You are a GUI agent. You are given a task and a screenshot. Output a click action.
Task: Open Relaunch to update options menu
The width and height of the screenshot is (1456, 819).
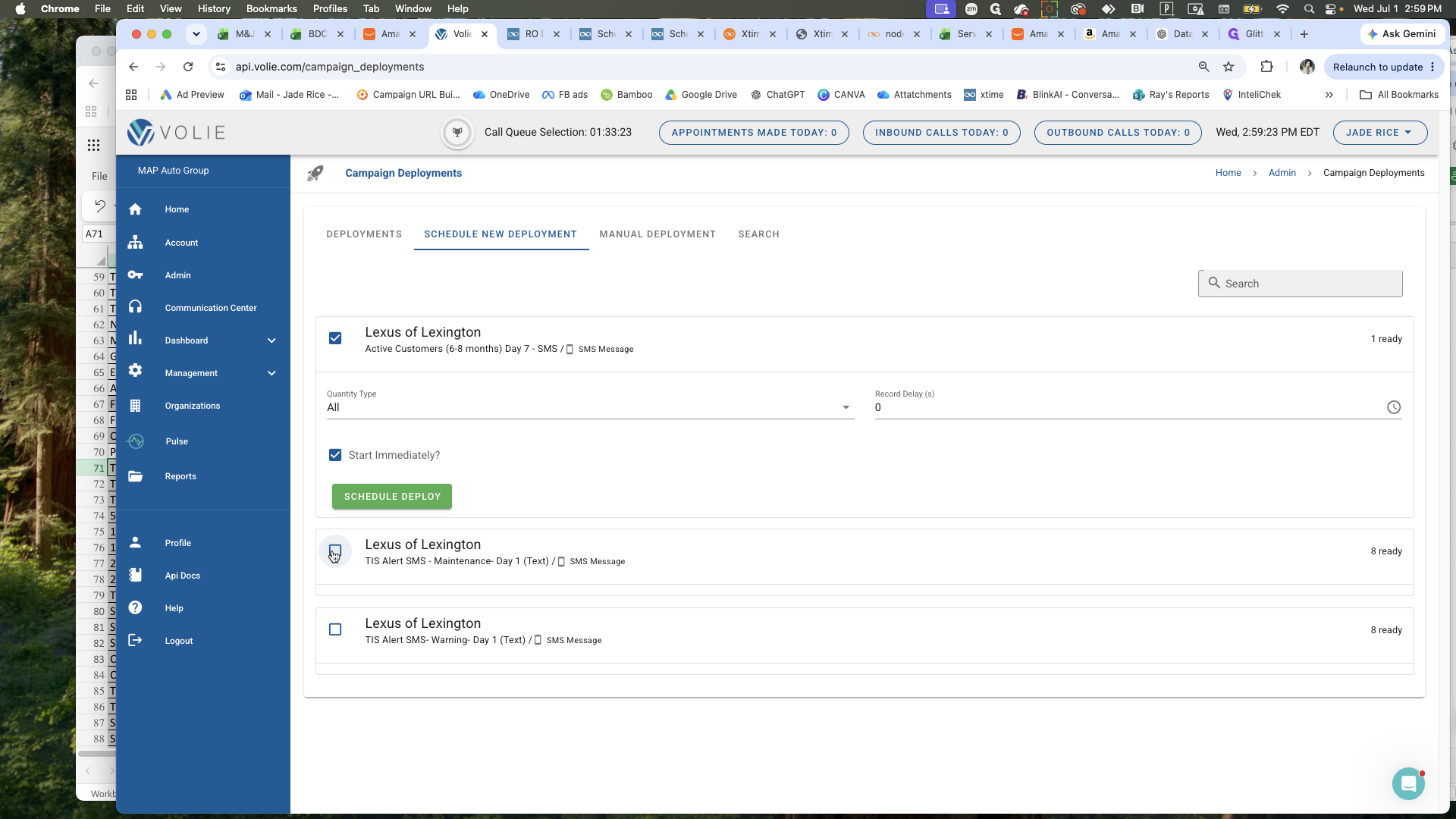tap(1432, 67)
